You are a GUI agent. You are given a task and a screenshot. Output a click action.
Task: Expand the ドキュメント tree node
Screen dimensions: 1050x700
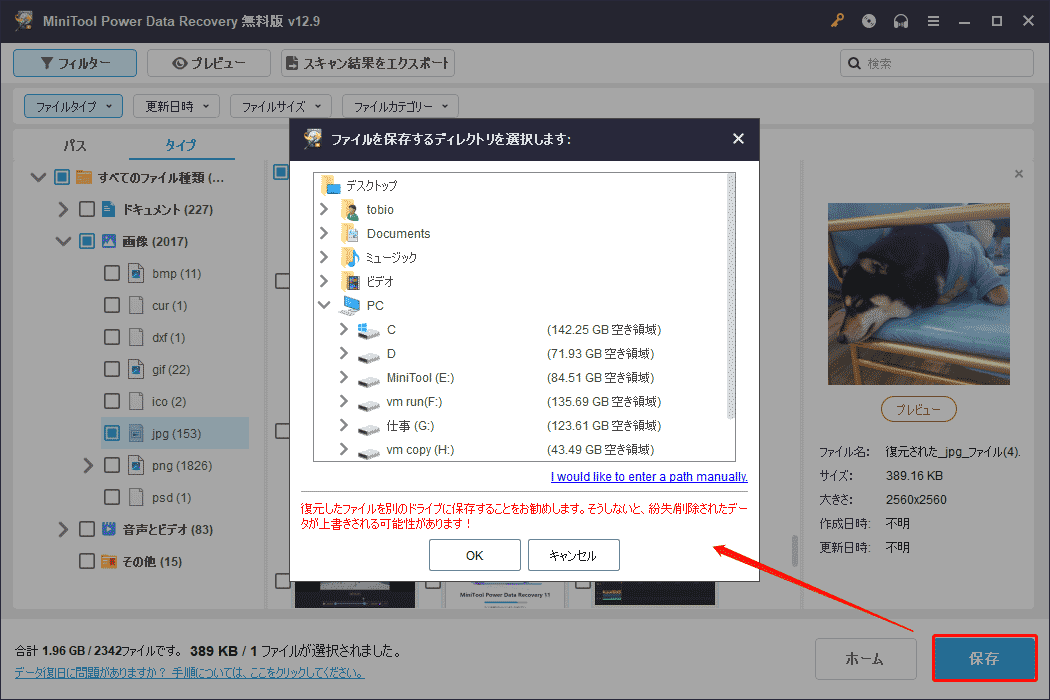tap(63, 209)
